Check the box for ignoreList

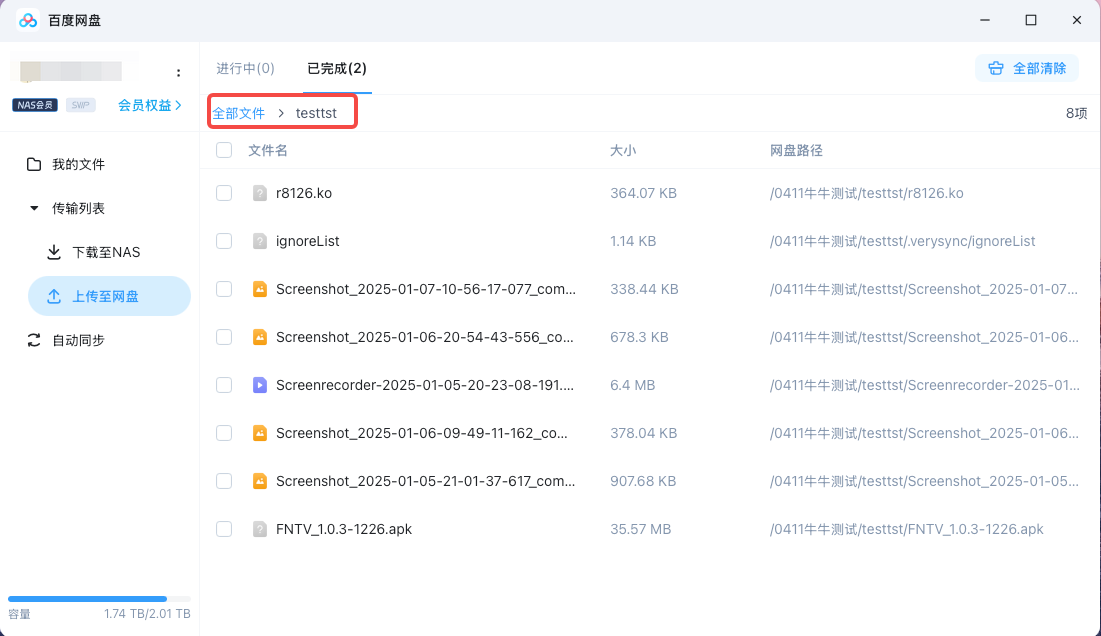pyautogui.click(x=224, y=241)
